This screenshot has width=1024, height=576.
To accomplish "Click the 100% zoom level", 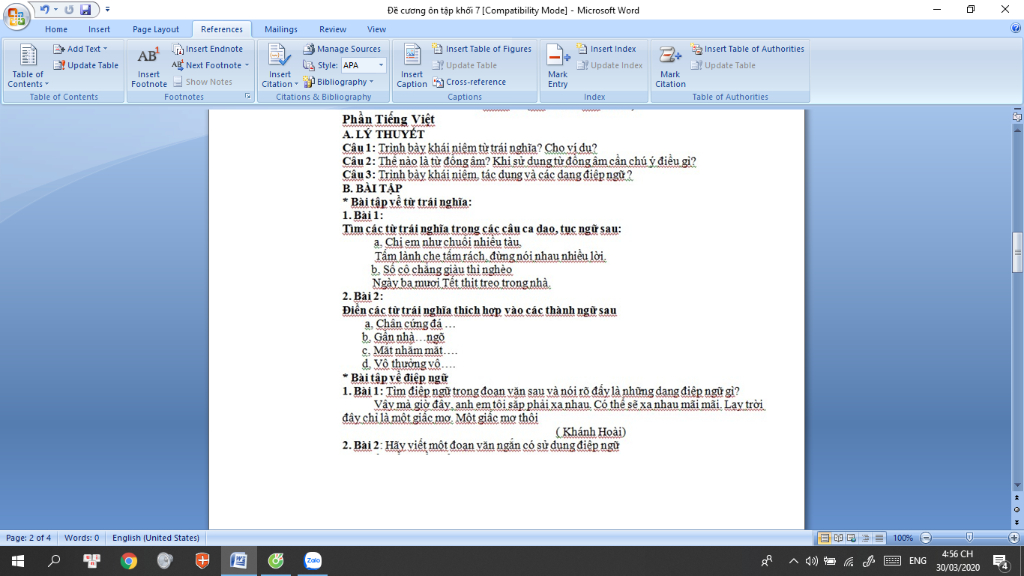I will (x=903, y=538).
